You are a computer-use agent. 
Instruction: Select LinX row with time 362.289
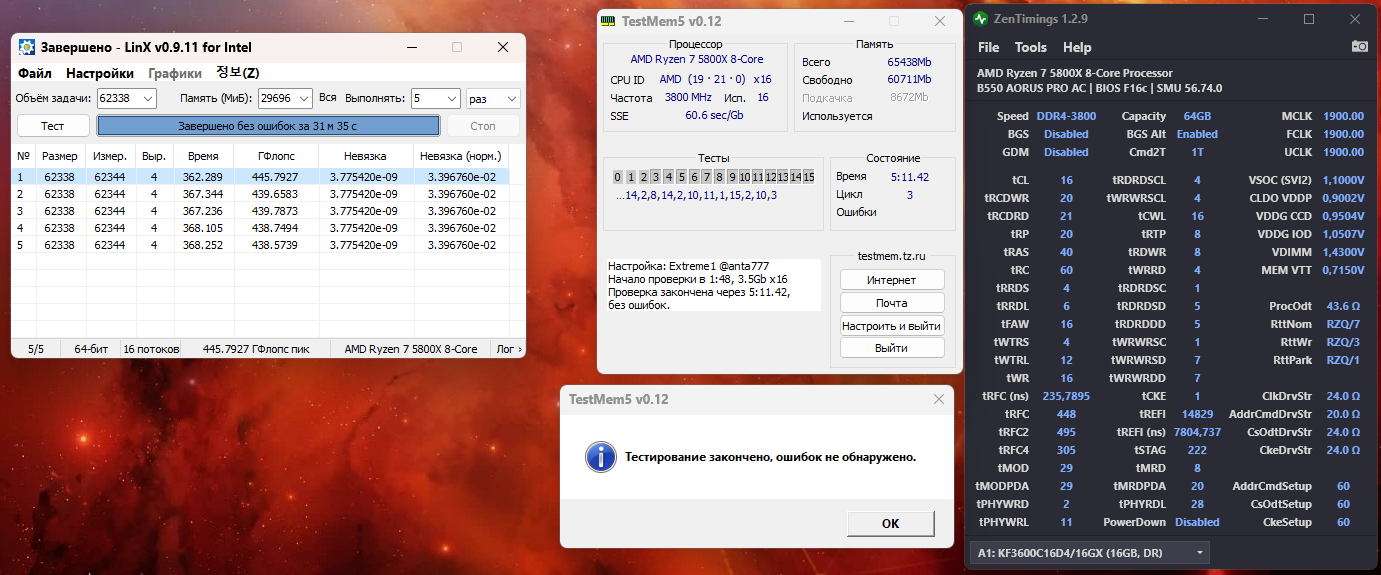(268, 176)
